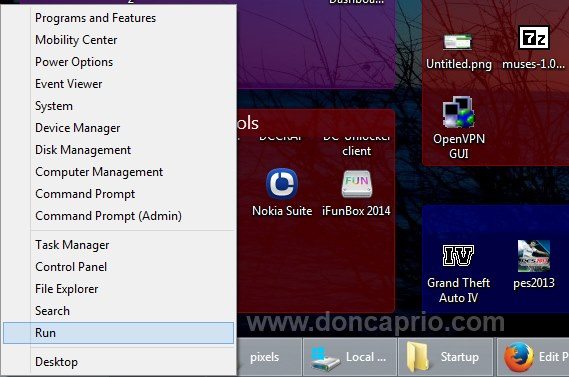Launch the Grand Theft Auto IV icon
Image resolution: width=569 pixels, height=377 pixels.
pyautogui.click(x=458, y=274)
